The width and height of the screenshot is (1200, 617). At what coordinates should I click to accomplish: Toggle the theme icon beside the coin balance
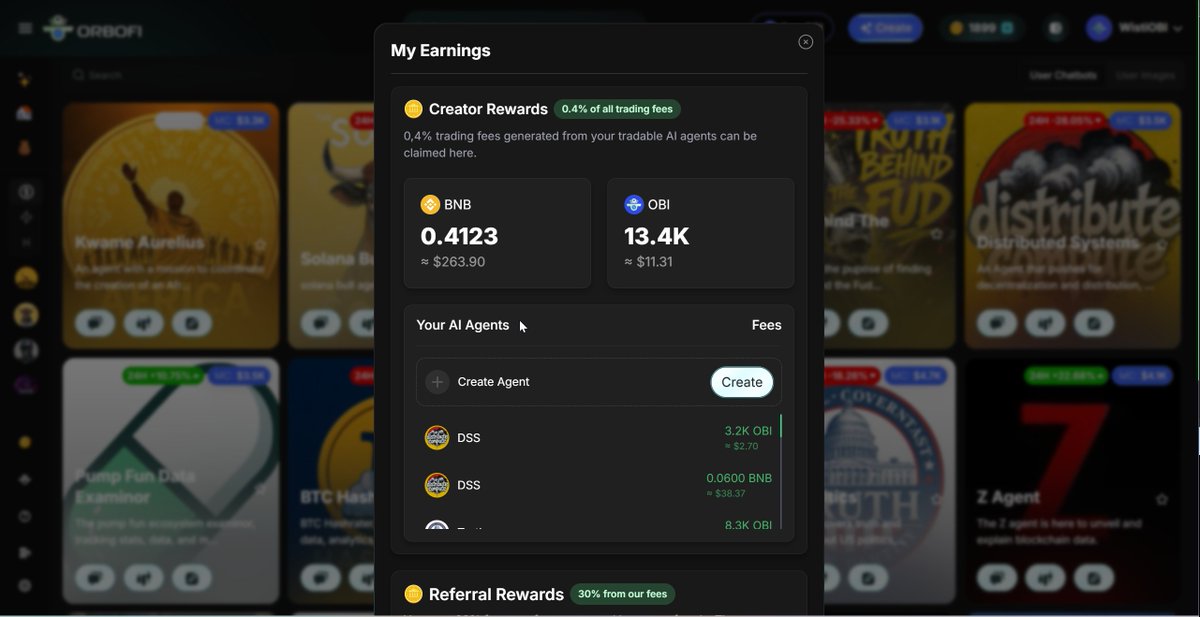point(1056,28)
